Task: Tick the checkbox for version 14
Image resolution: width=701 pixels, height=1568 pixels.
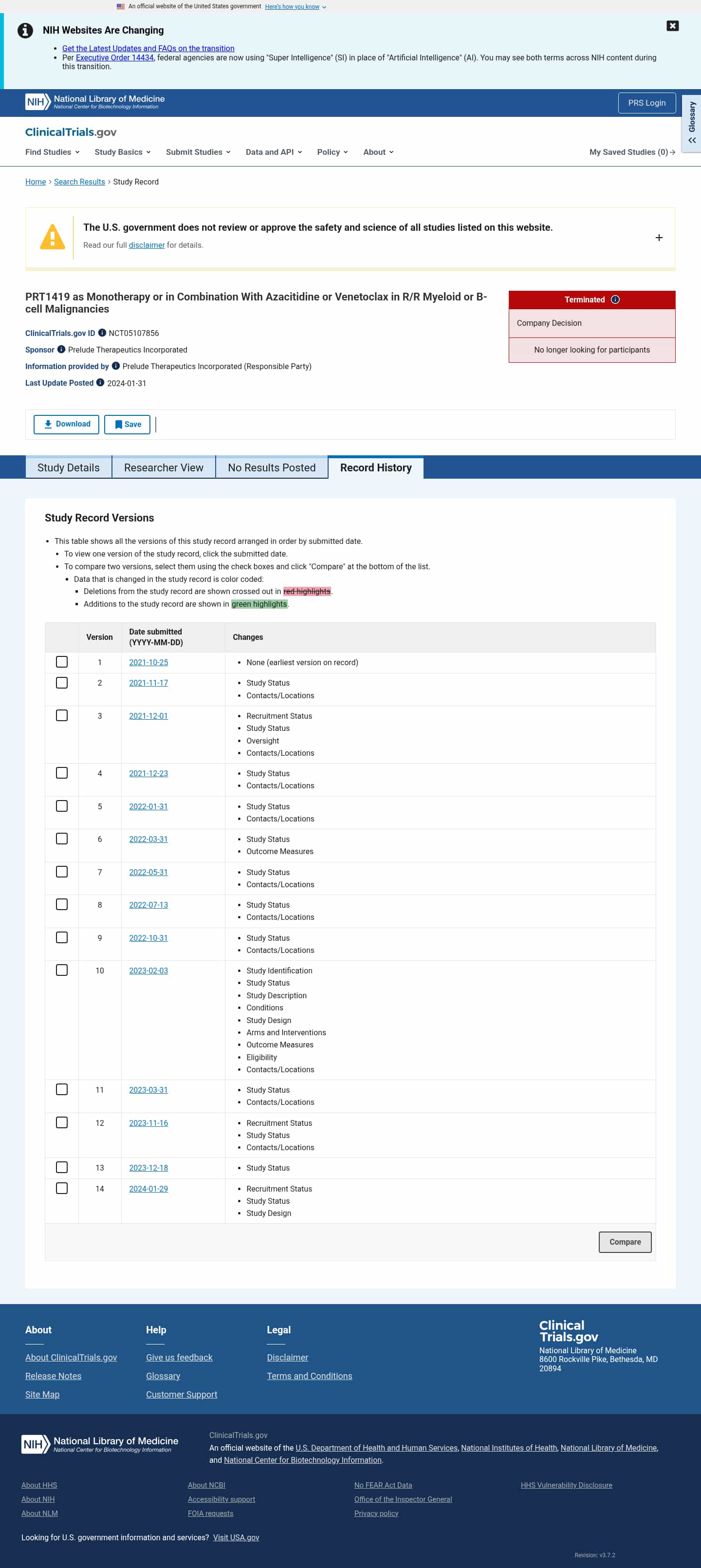Action: (x=62, y=1188)
